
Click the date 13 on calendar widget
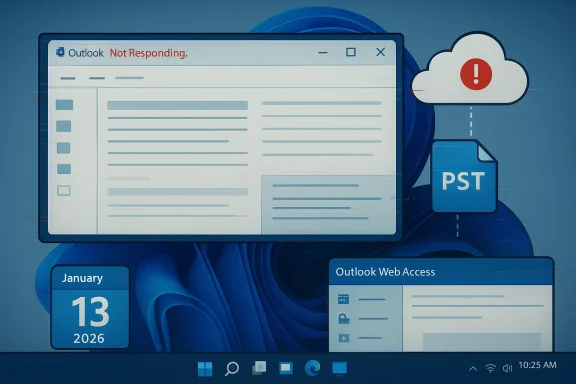tap(90, 312)
